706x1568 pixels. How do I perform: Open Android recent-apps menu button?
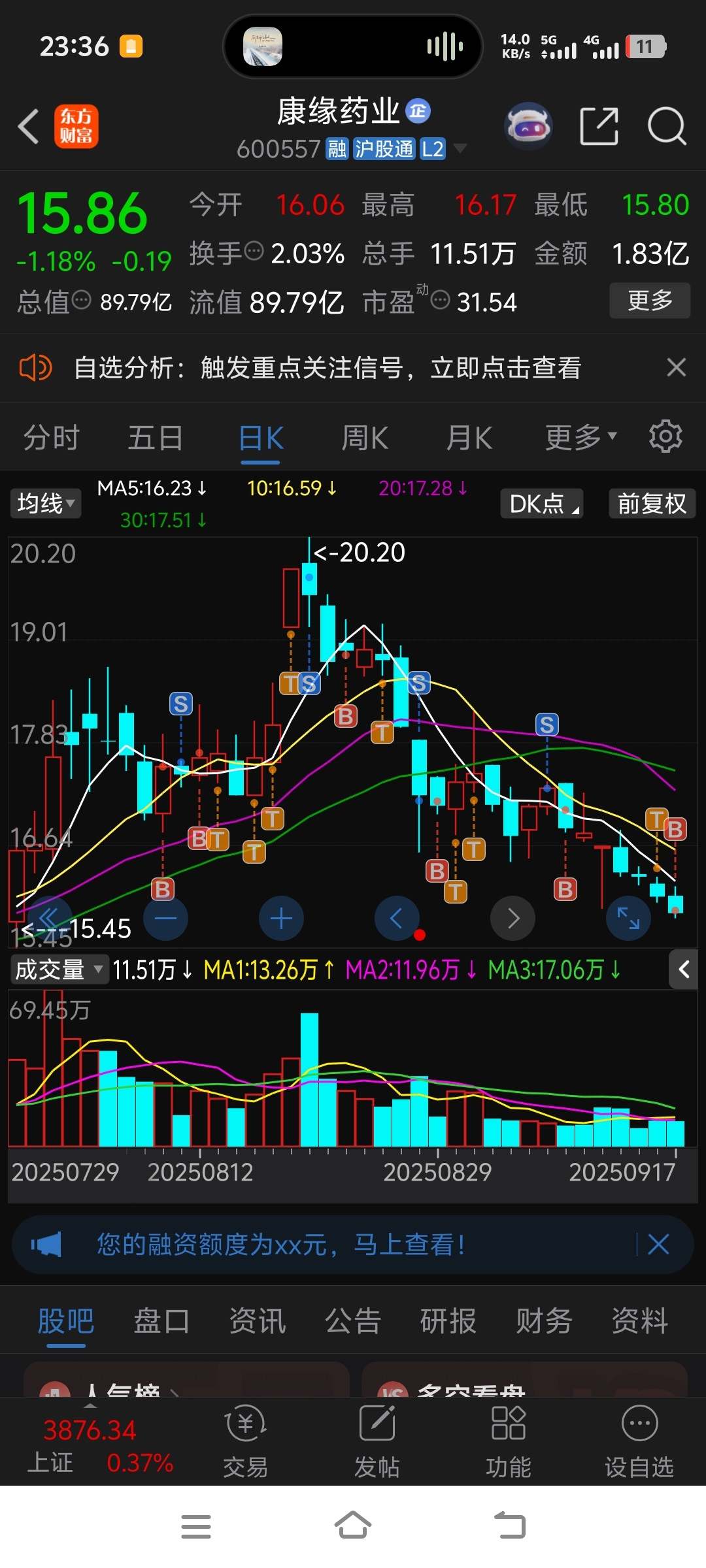point(196,1527)
